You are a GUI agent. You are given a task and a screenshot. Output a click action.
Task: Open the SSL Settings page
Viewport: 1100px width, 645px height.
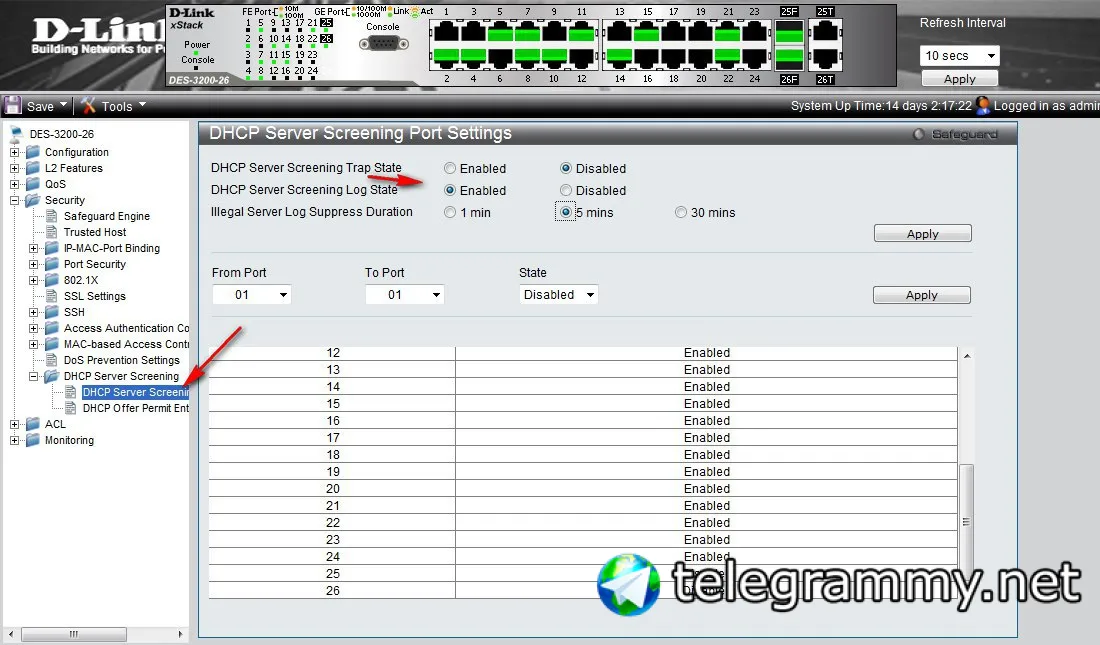[95, 296]
